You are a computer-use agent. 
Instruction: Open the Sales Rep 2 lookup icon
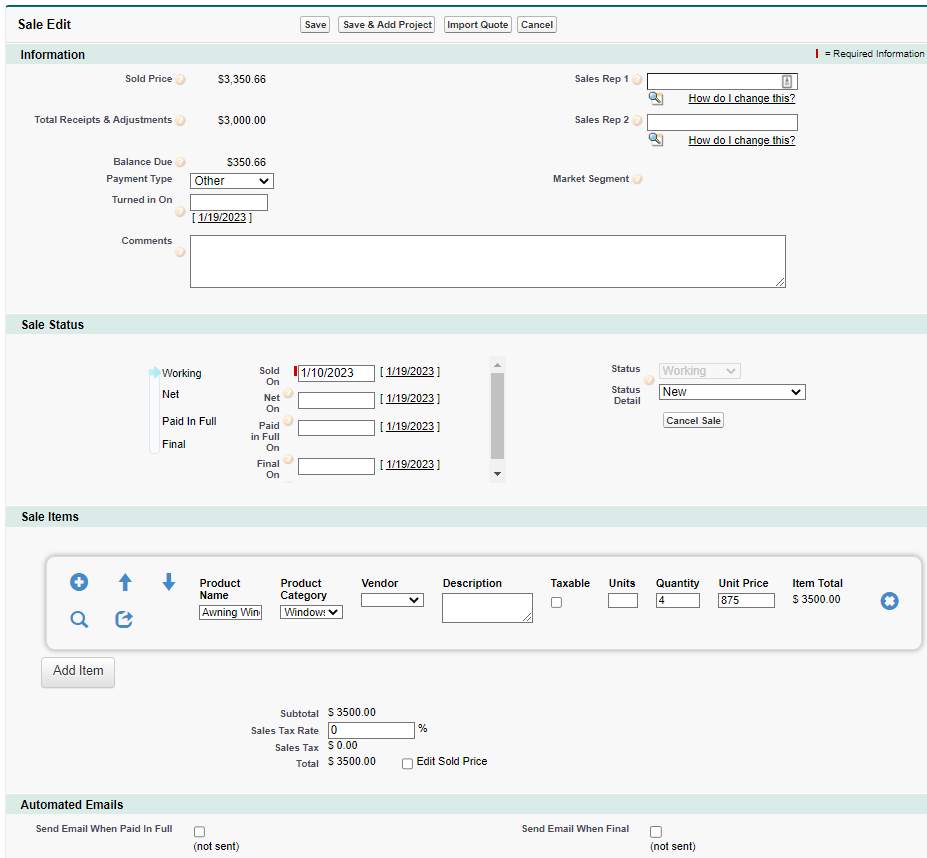click(x=656, y=140)
